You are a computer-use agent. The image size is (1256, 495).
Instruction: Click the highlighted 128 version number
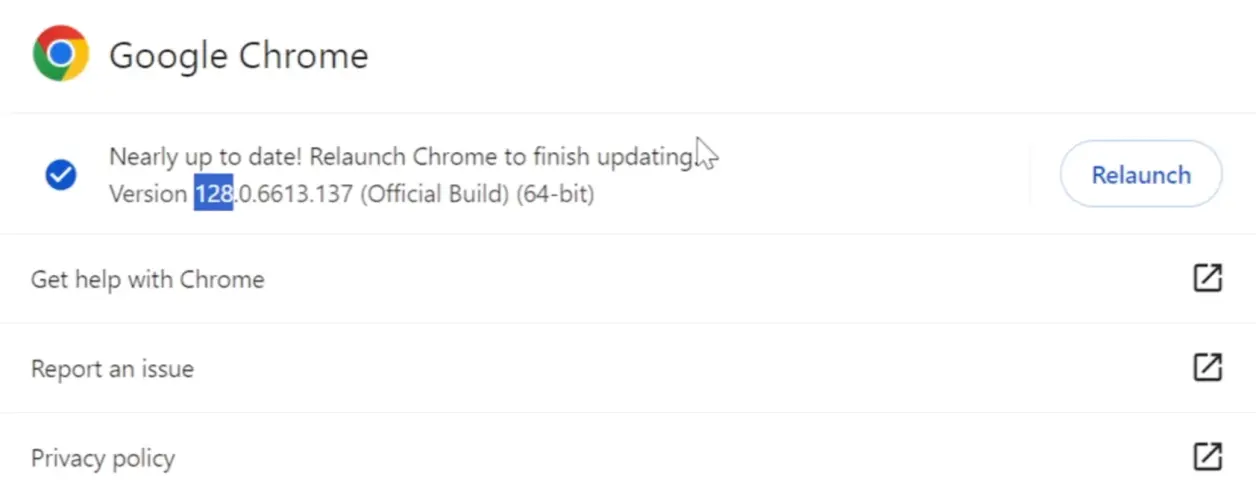tap(213, 193)
